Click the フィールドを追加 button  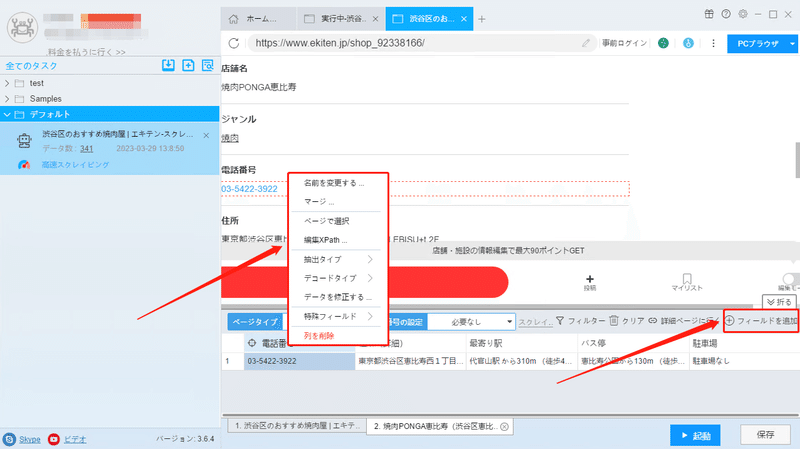tap(761, 321)
